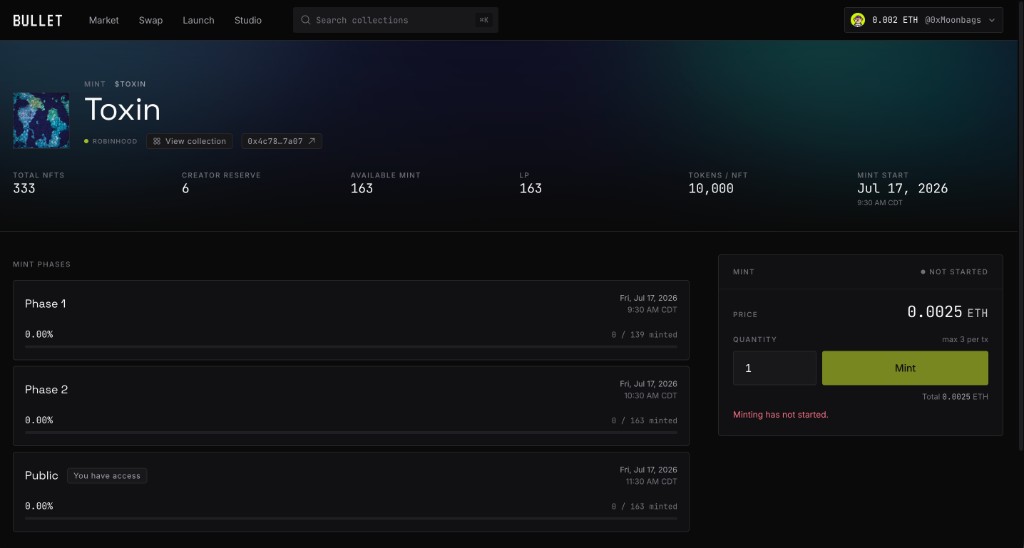Screen dimensions: 1024x548
Task: Click the max 3 per tx text
Action: [965, 340]
